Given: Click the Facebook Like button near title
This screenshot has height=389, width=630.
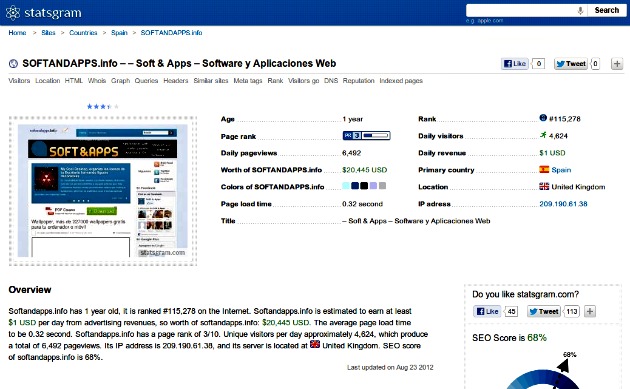Looking at the screenshot, I should [x=515, y=63].
